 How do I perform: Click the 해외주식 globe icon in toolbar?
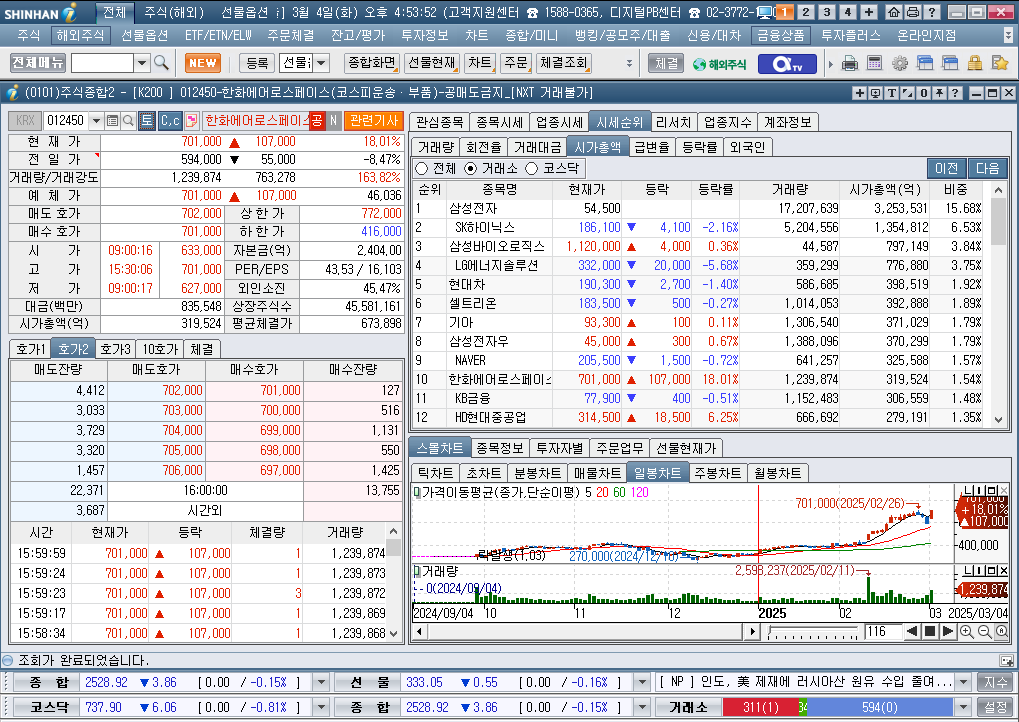tap(719, 64)
